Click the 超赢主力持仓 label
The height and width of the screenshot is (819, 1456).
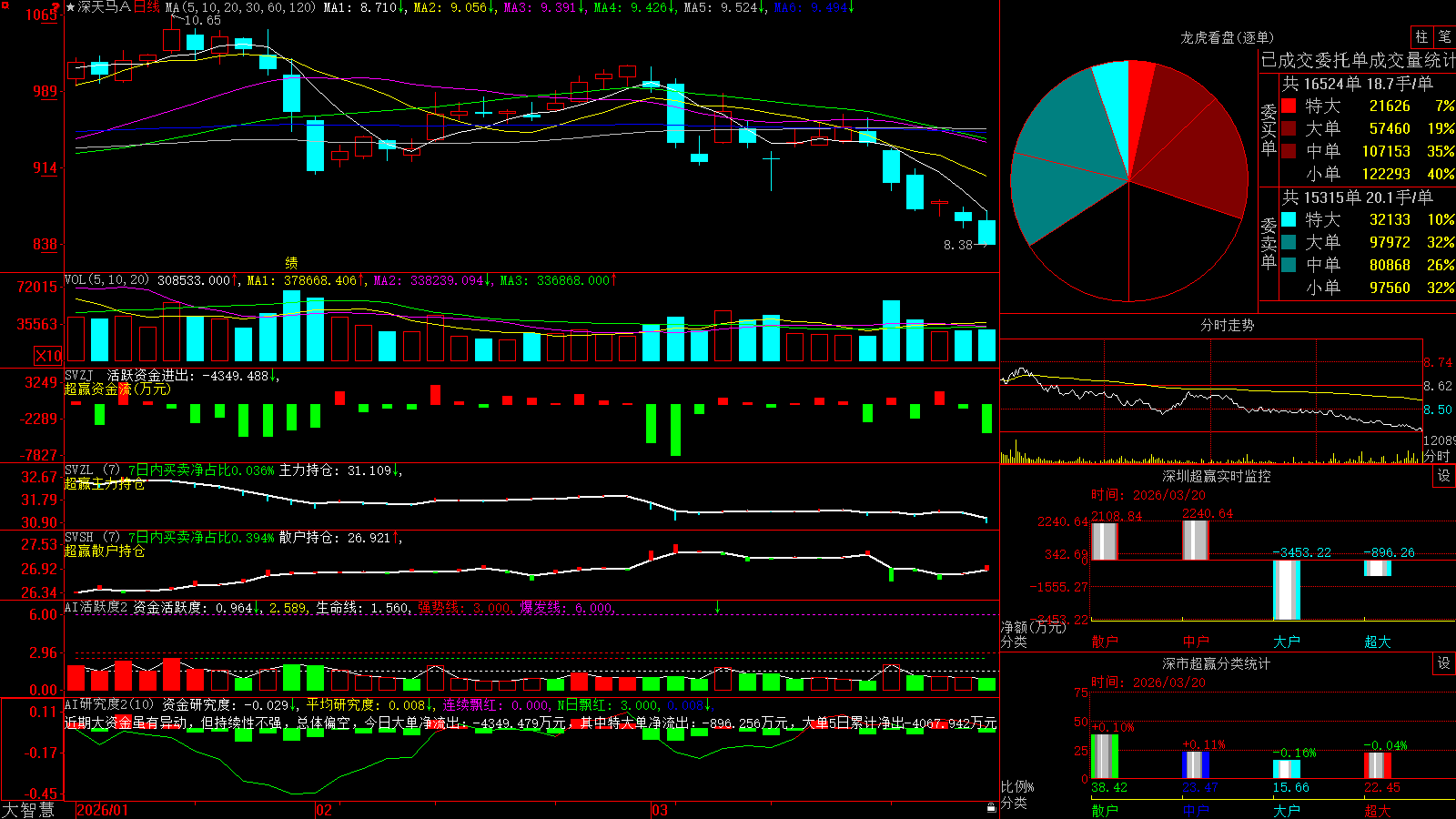point(105,483)
